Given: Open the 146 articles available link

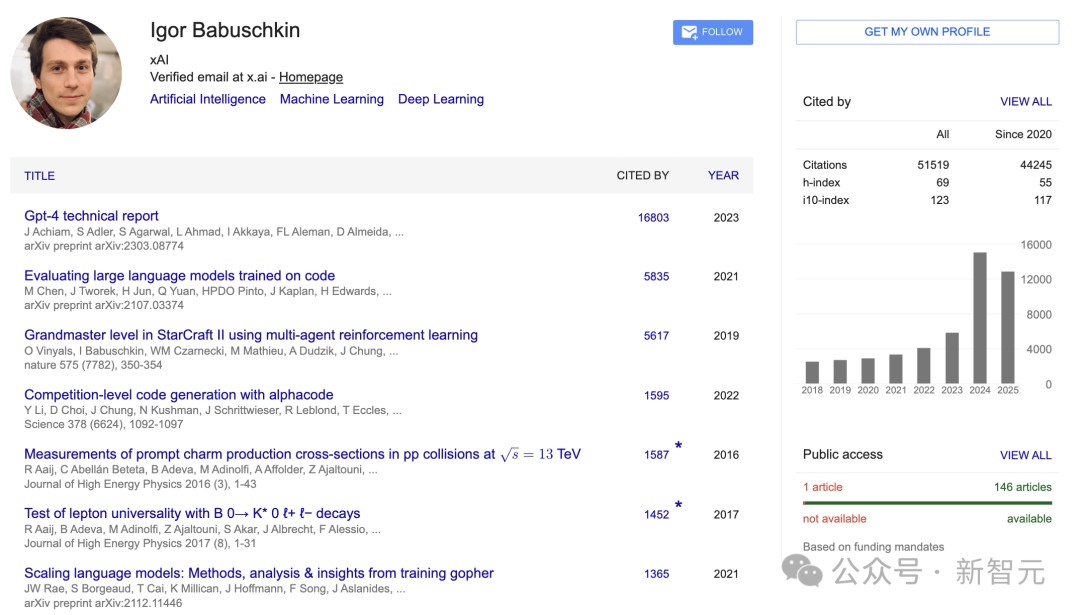Looking at the screenshot, I should (1023, 487).
